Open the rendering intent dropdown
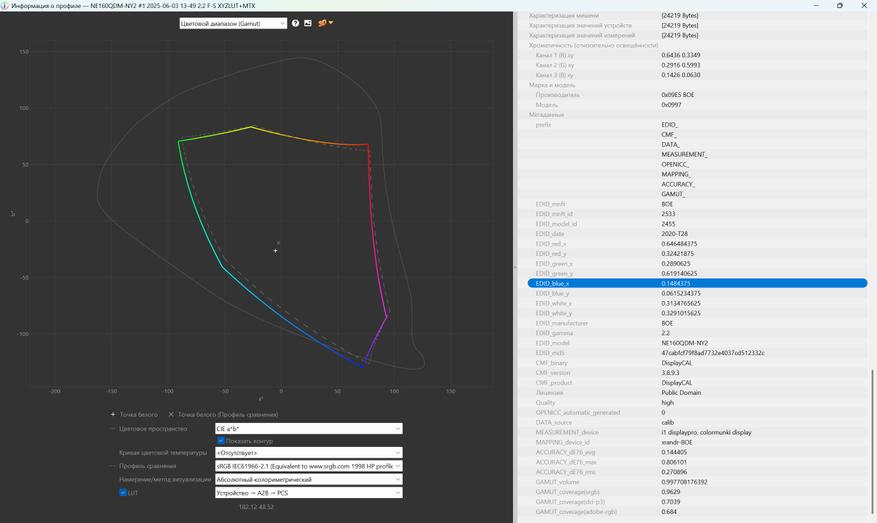 coord(308,480)
